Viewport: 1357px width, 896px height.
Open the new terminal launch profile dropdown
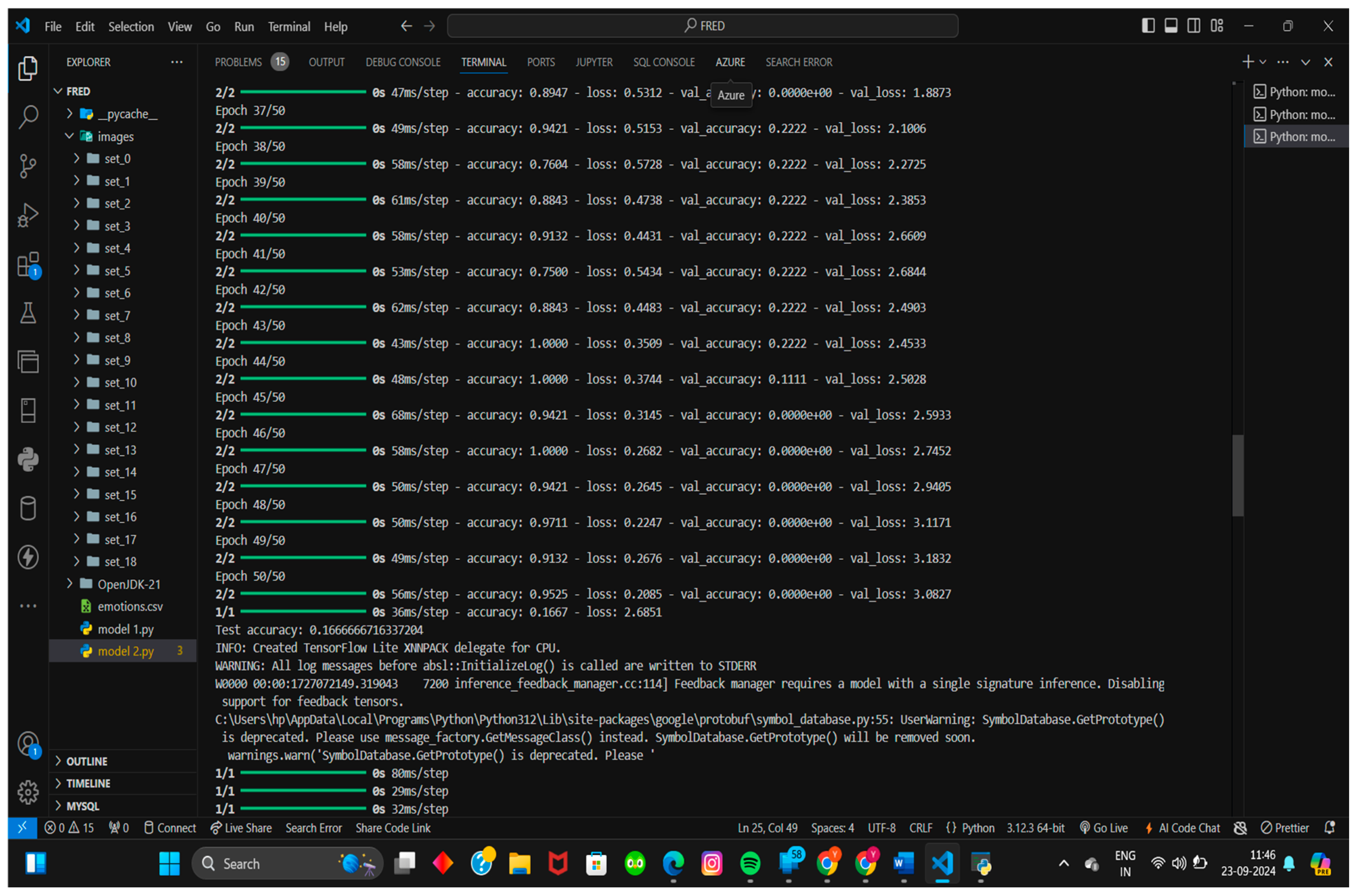pyautogui.click(x=1263, y=62)
